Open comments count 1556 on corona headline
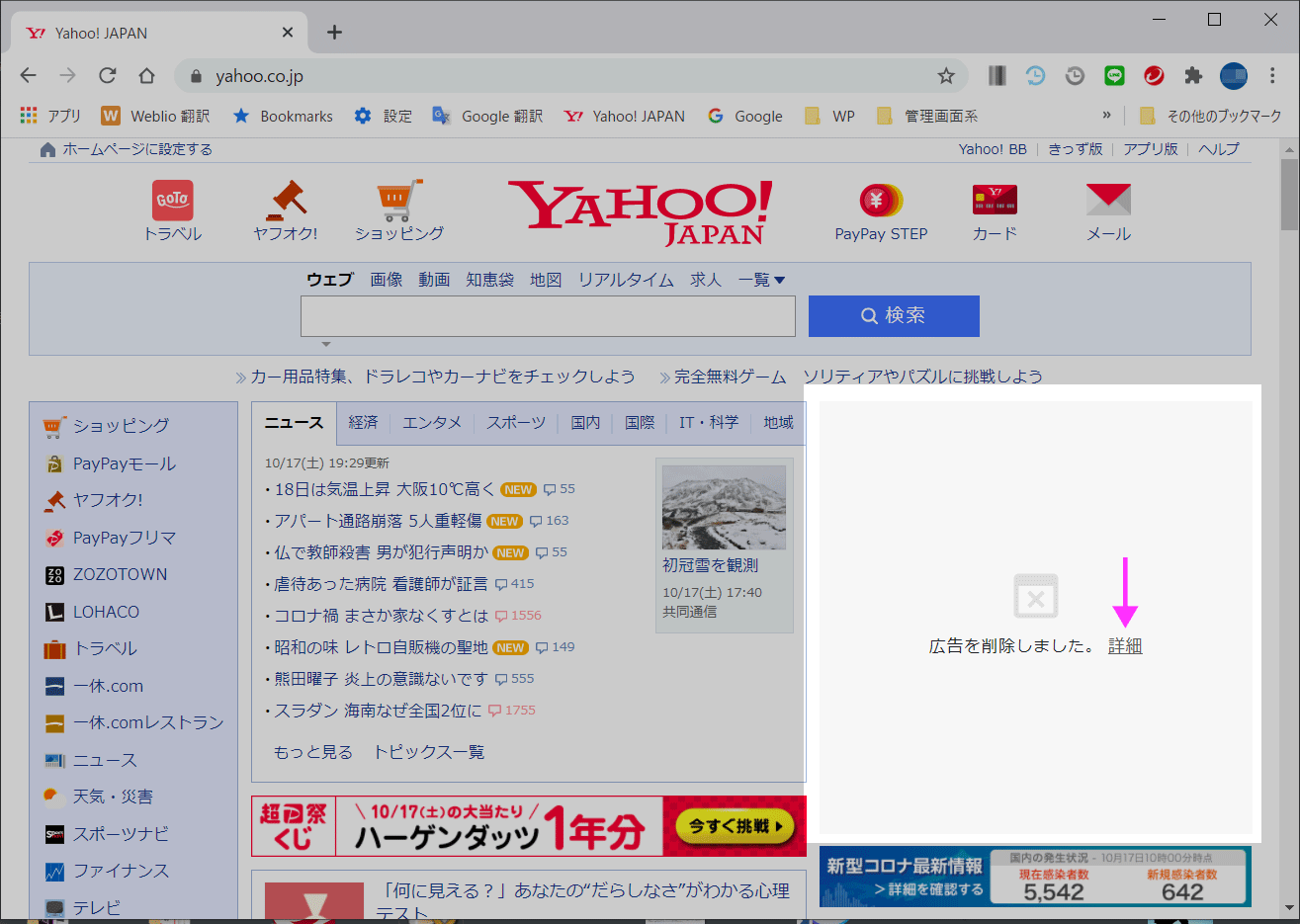Screen dimensions: 1300x924 click(518, 616)
